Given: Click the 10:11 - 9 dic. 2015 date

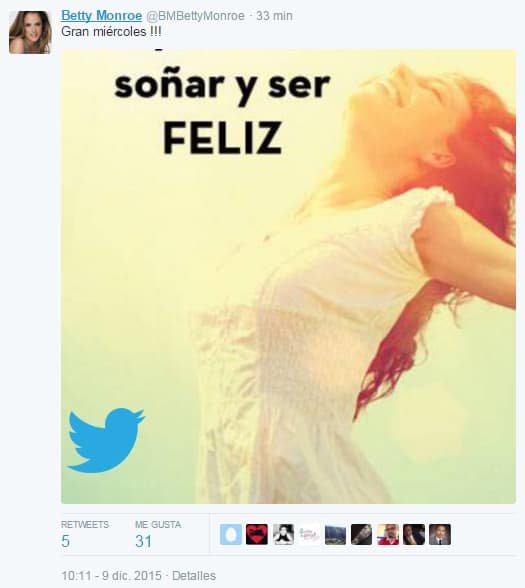Looking at the screenshot, I should click(111, 576).
